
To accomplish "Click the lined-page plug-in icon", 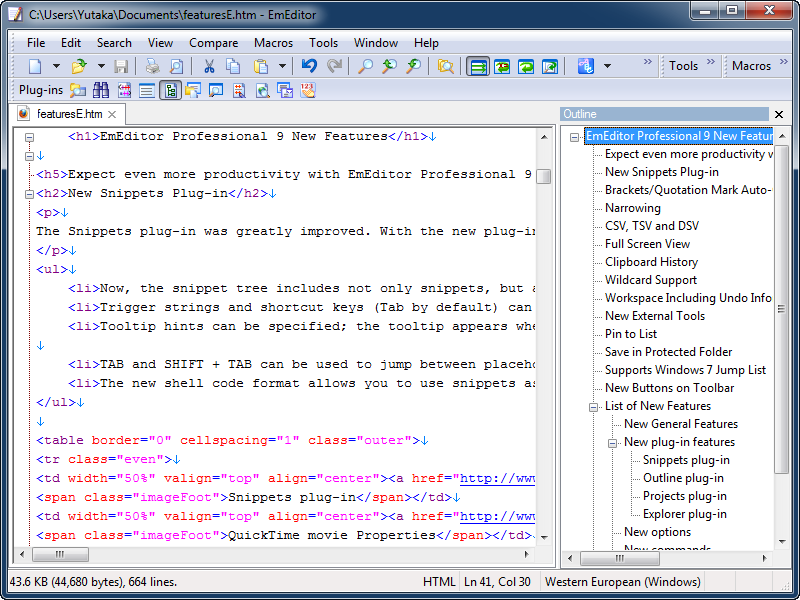I will tap(147, 90).
